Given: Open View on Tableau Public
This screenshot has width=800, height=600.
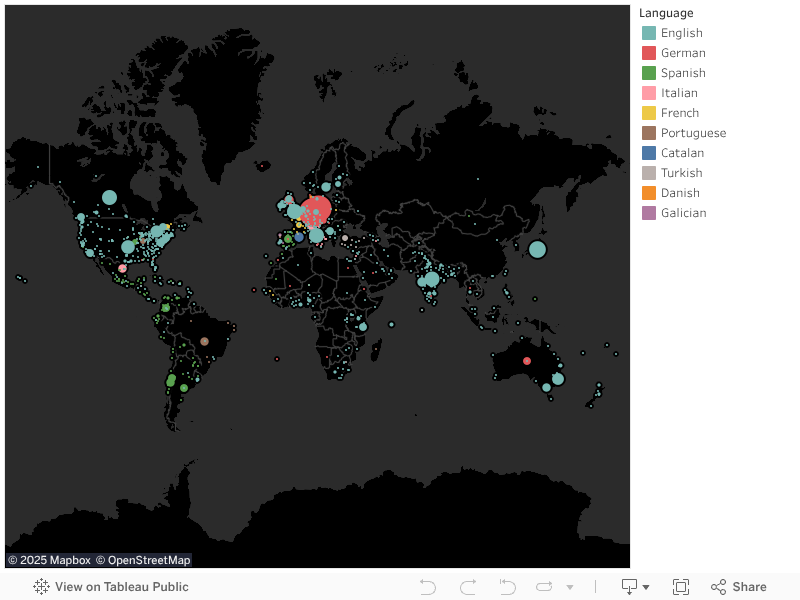Looking at the screenshot, I should point(111,587).
